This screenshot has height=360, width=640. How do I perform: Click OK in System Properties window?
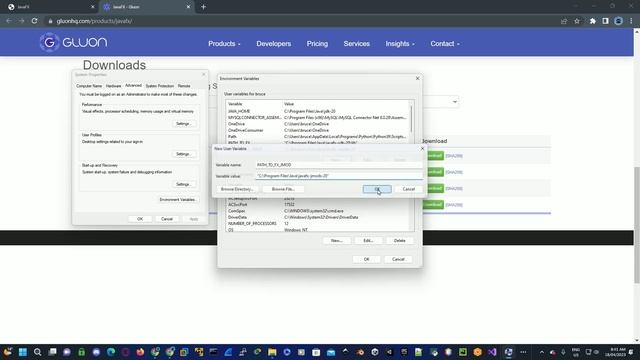point(140,219)
